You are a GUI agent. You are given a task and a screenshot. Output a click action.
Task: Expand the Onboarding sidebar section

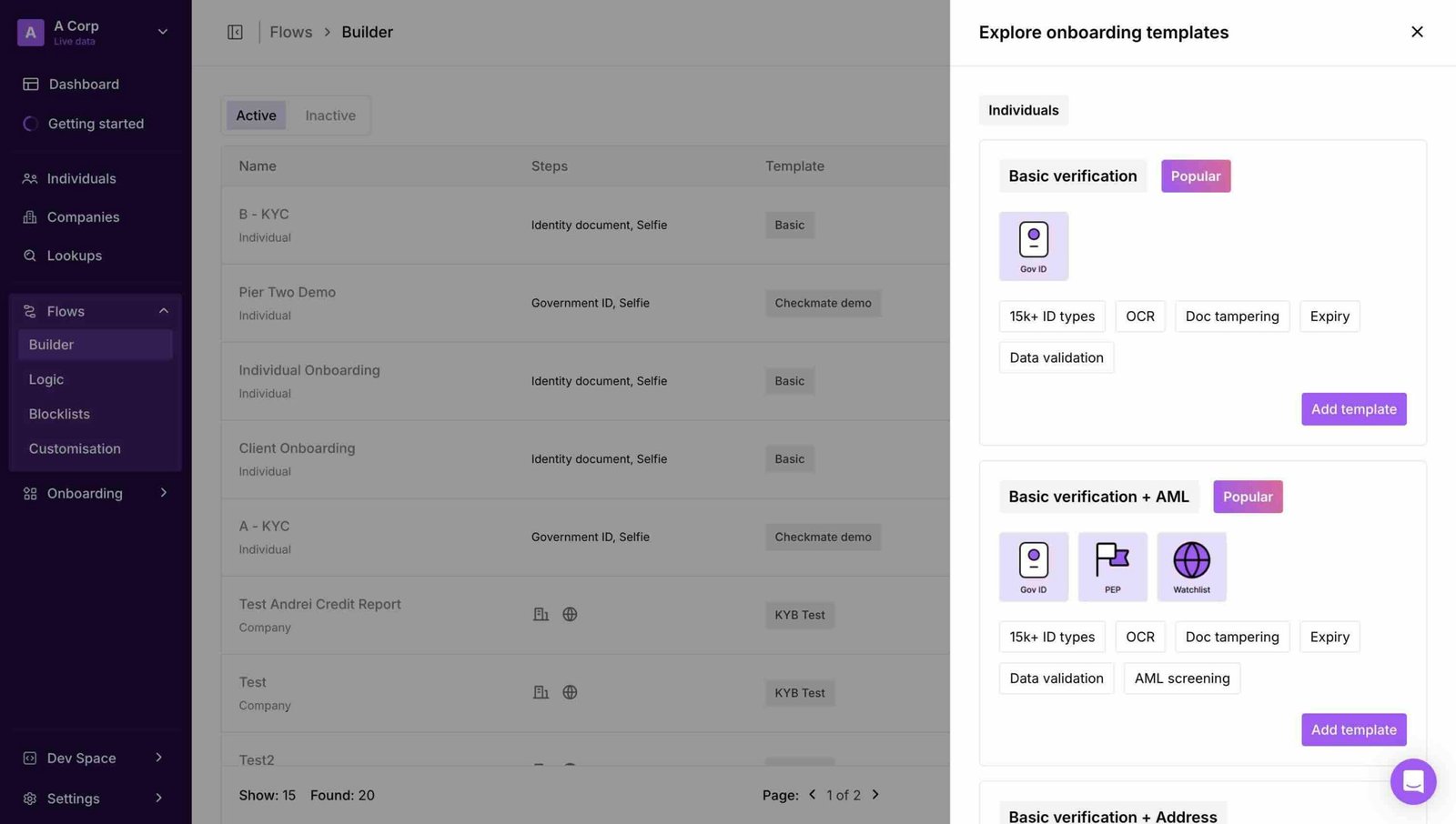coord(163,493)
